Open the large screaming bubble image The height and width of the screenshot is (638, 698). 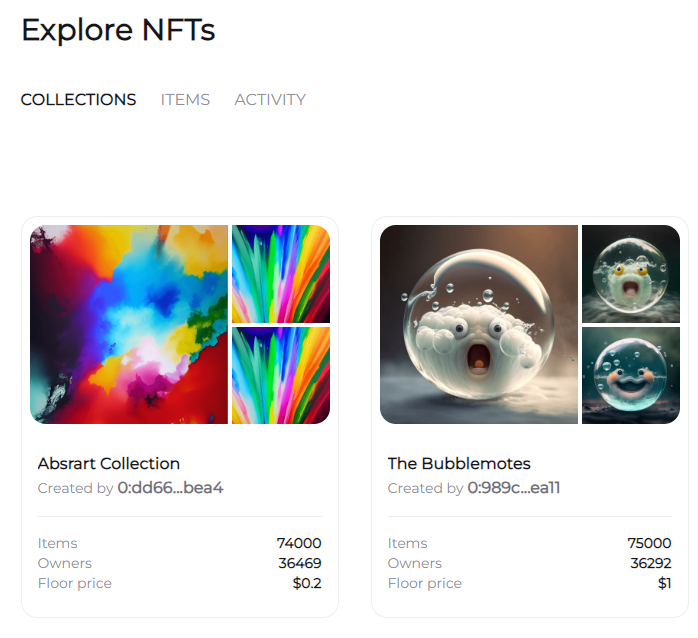point(479,324)
